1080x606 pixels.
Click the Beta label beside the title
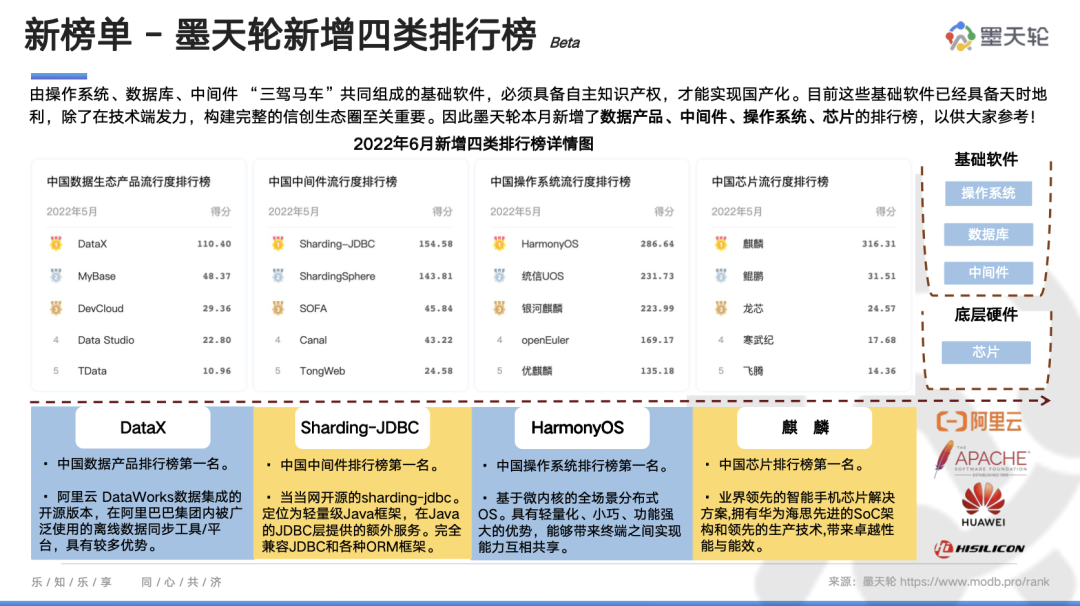pos(565,43)
